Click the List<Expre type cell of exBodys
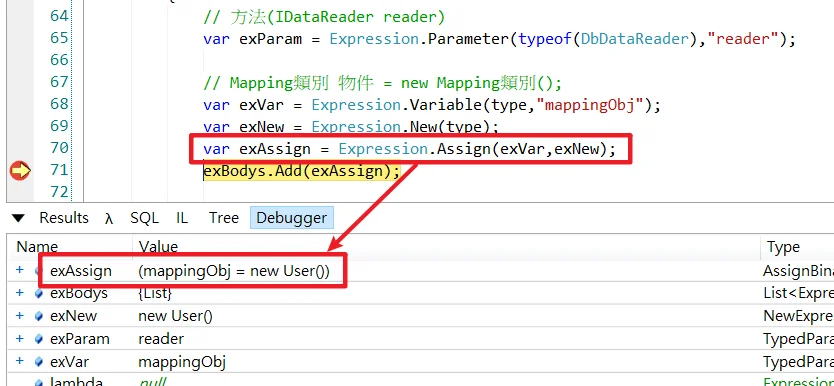The image size is (834, 386). coord(798,294)
